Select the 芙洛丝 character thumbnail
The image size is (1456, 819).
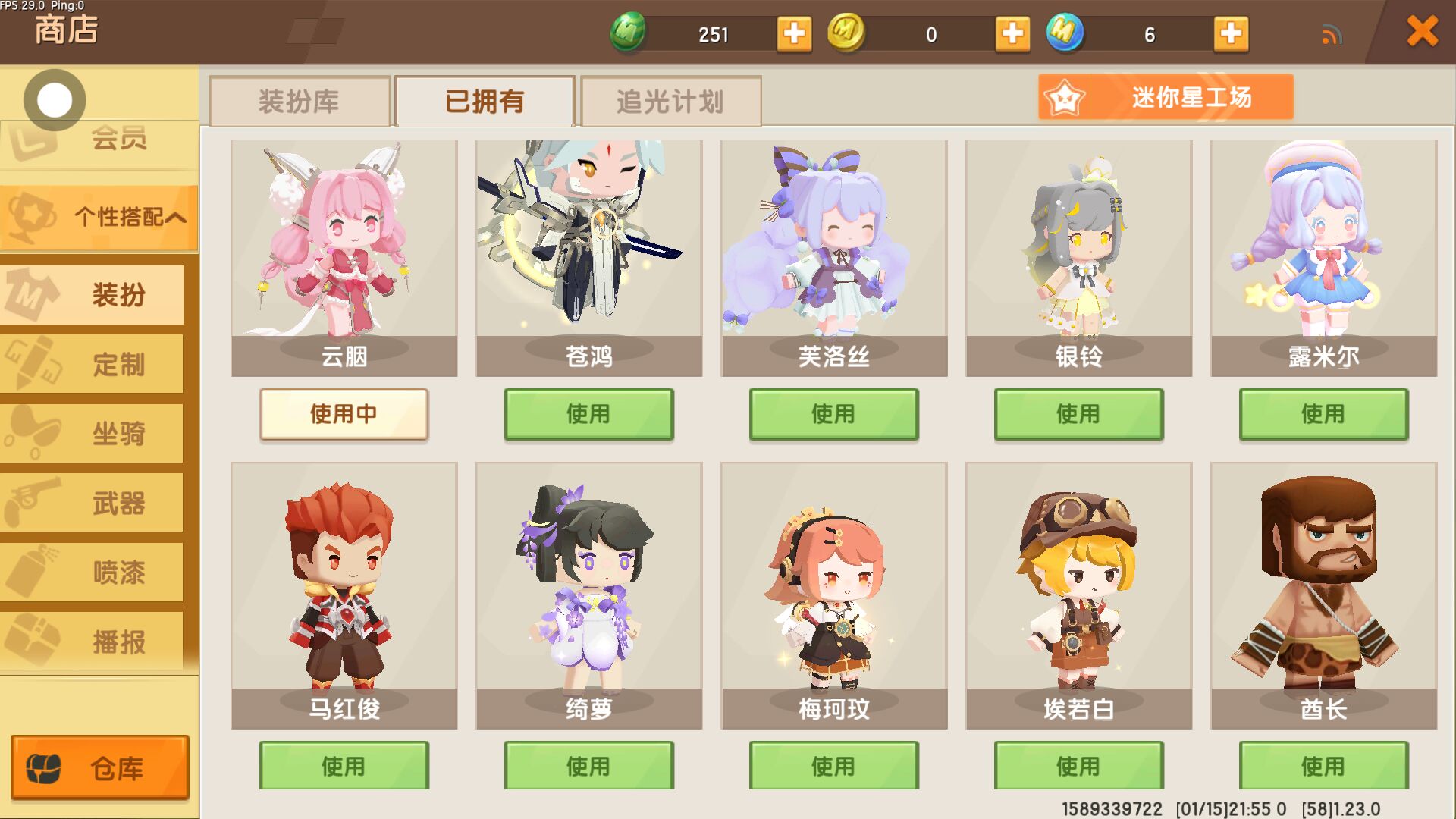[834, 258]
